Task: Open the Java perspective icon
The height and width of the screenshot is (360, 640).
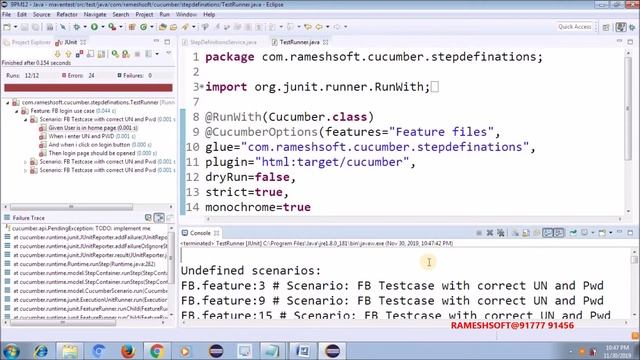Action: pos(621,27)
